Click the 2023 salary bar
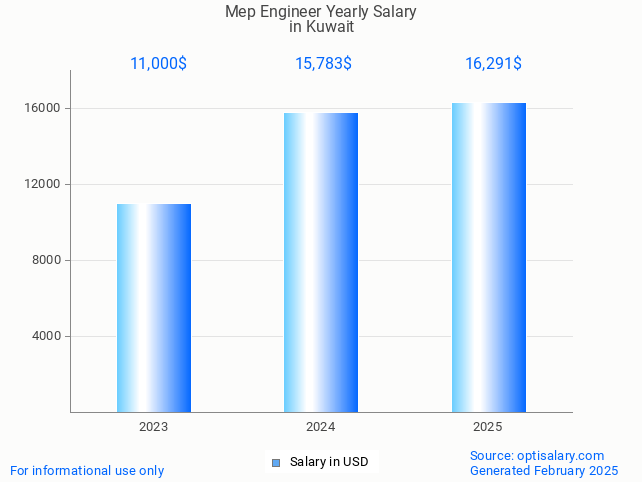 pos(154,308)
